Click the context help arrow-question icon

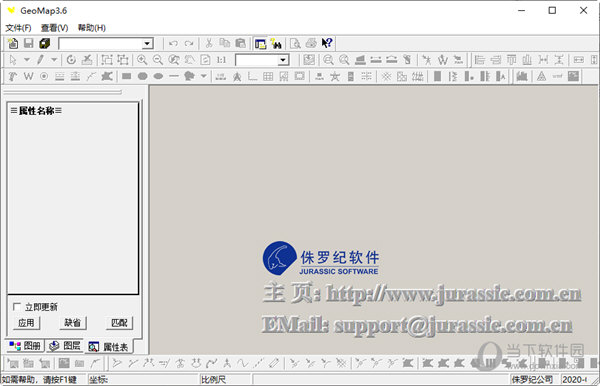pos(327,44)
